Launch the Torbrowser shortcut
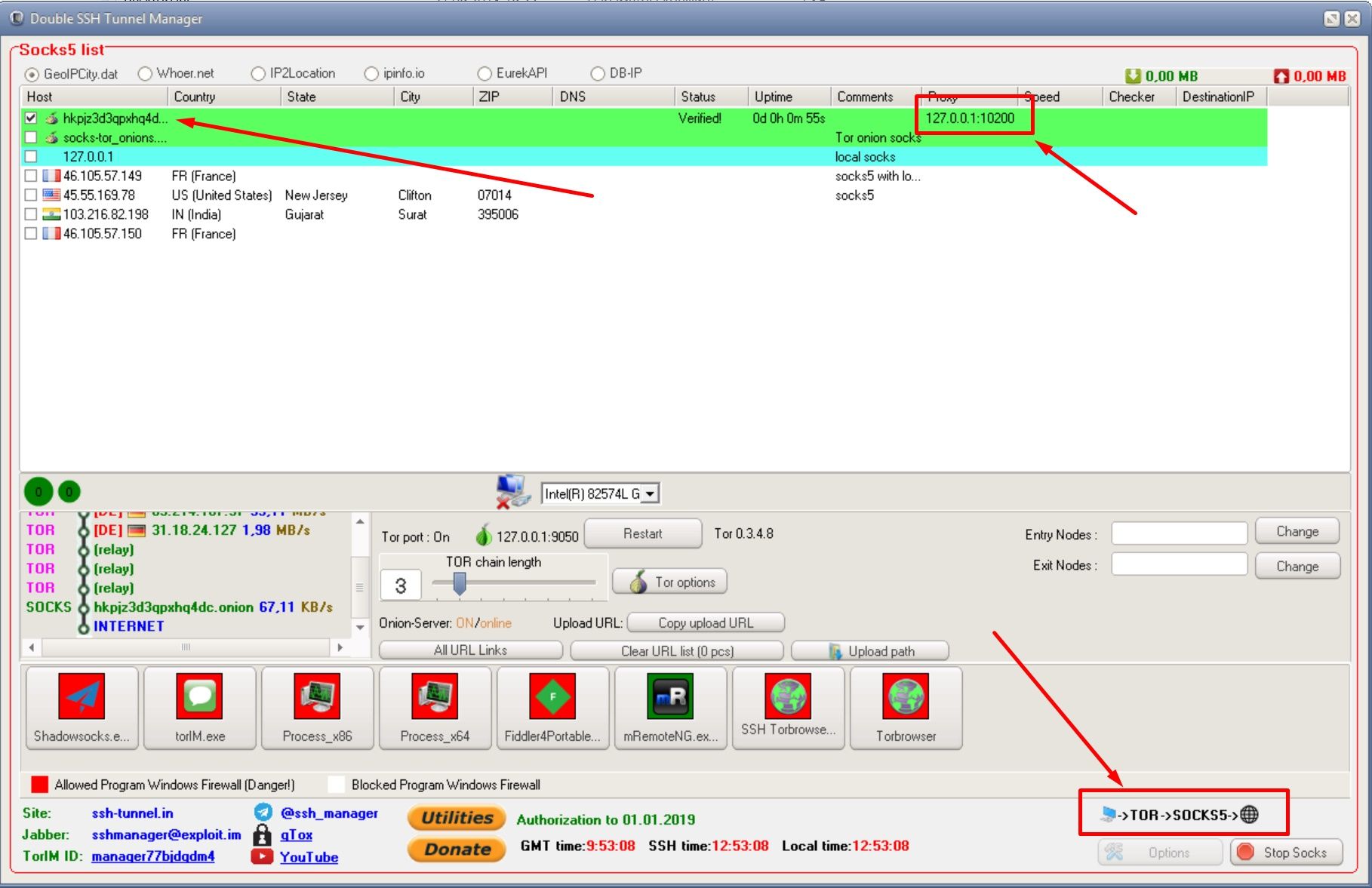 [x=906, y=708]
